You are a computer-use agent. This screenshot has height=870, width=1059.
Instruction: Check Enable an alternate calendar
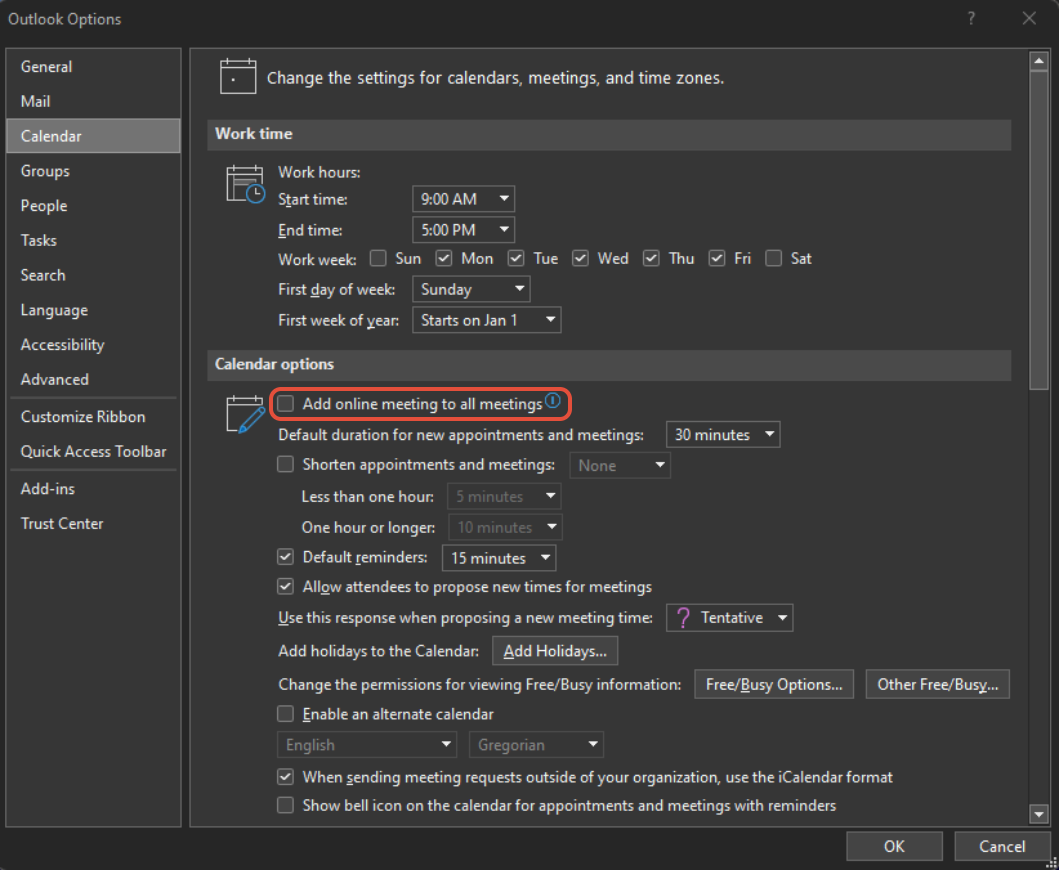pyautogui.click(x=285, y=714)
